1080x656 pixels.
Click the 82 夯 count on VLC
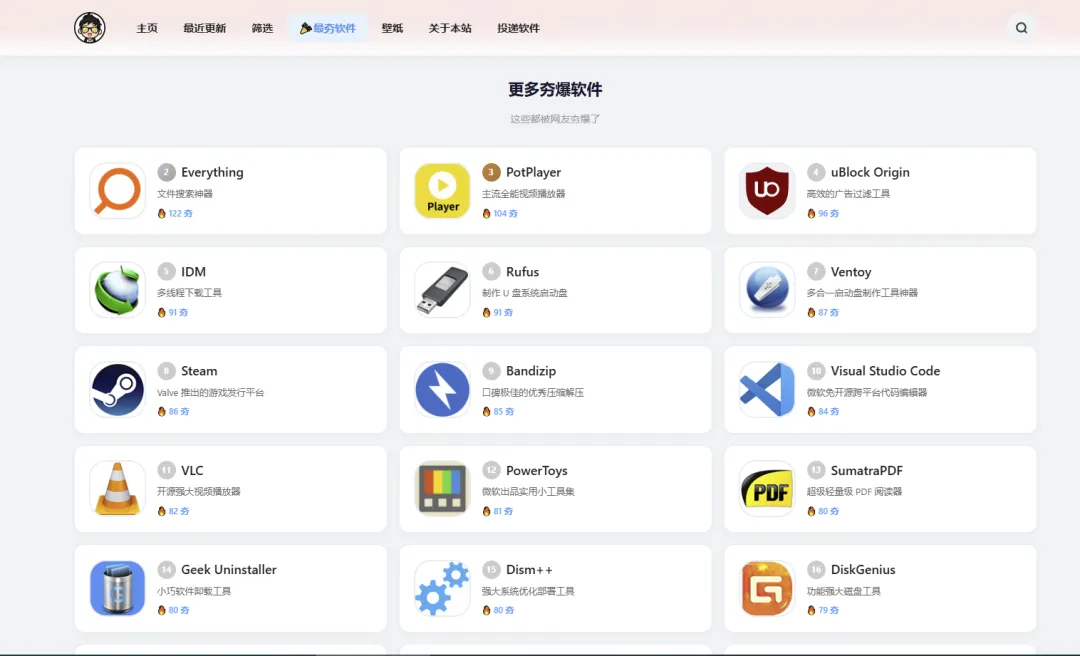coord(179,511)
